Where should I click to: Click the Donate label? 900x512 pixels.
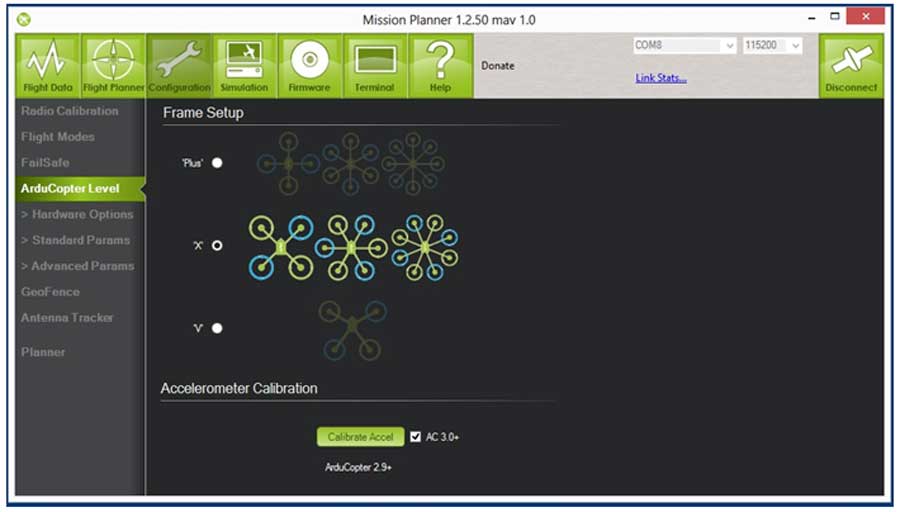(x=498, y=65)
